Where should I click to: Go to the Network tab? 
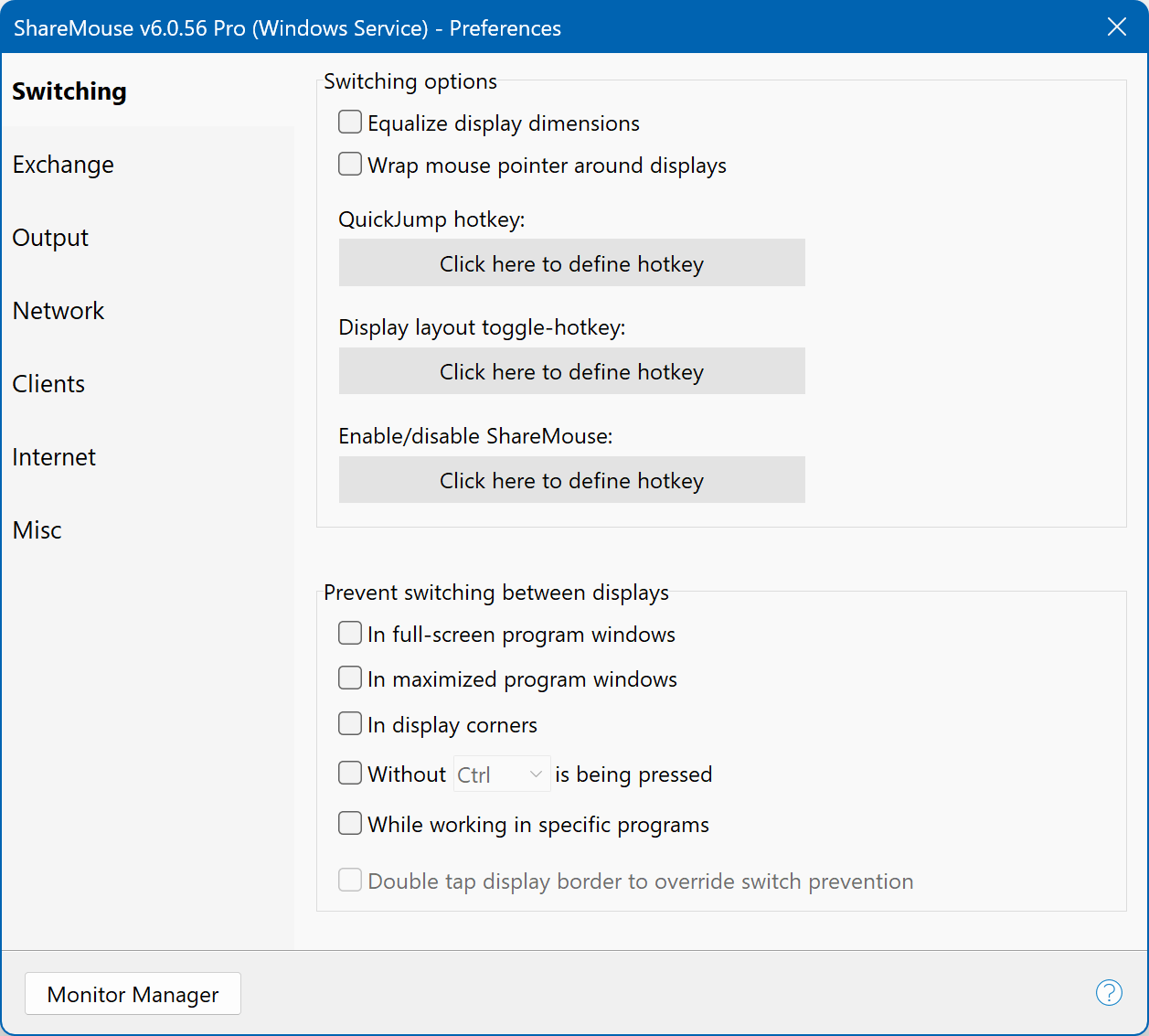pyautogui.click(x=148, y=311)
